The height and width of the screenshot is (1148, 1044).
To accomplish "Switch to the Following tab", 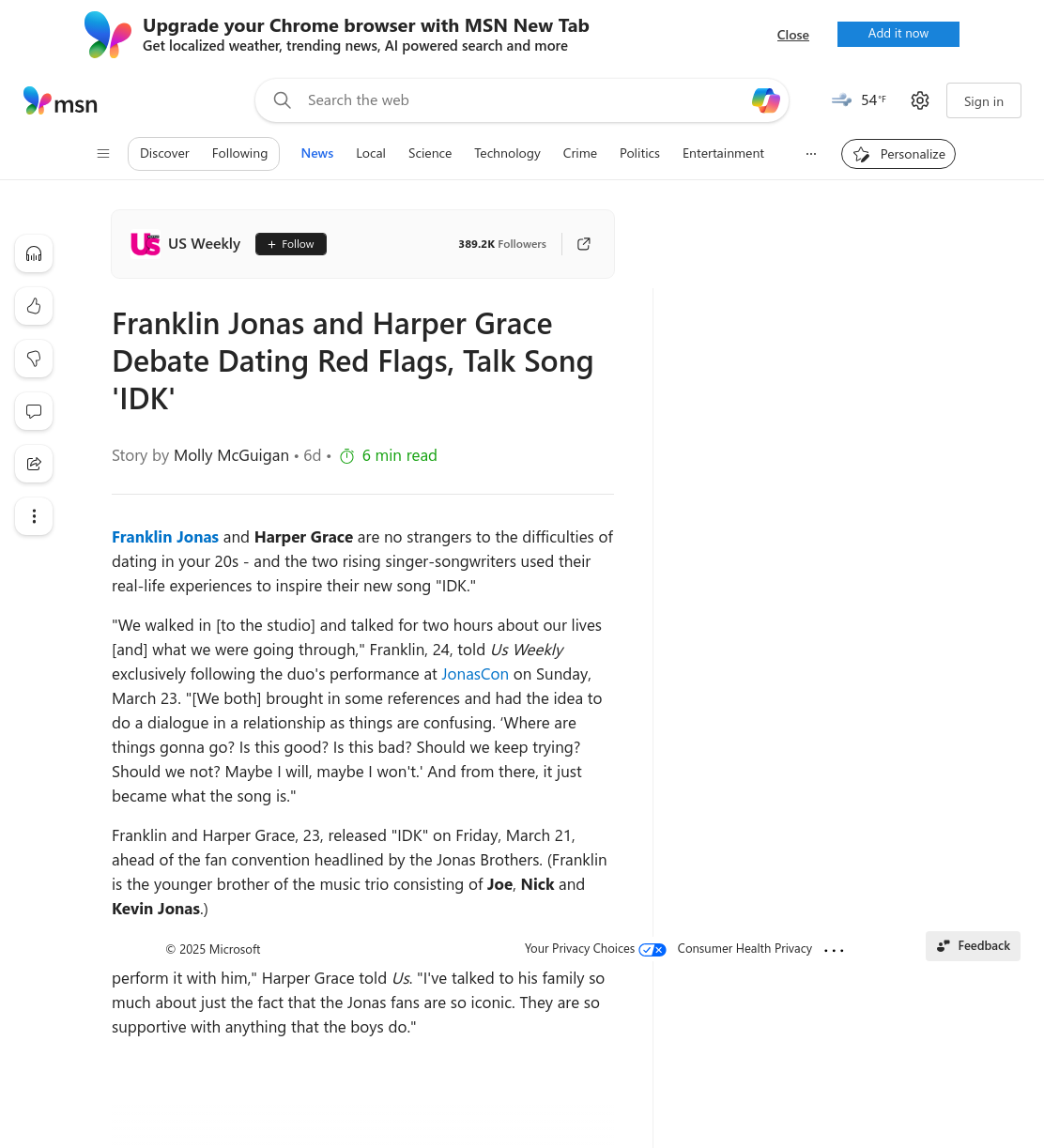I will (239, 154).
